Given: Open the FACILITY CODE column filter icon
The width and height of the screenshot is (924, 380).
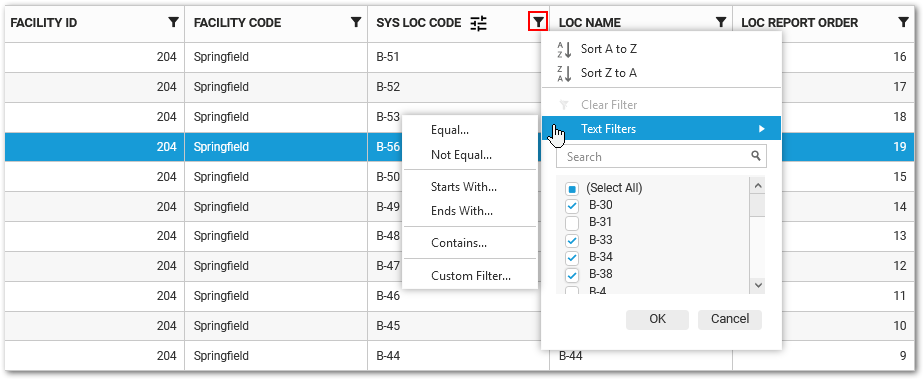Looking at the screenshot, I should pyautogui.click(x=355, y=22).
